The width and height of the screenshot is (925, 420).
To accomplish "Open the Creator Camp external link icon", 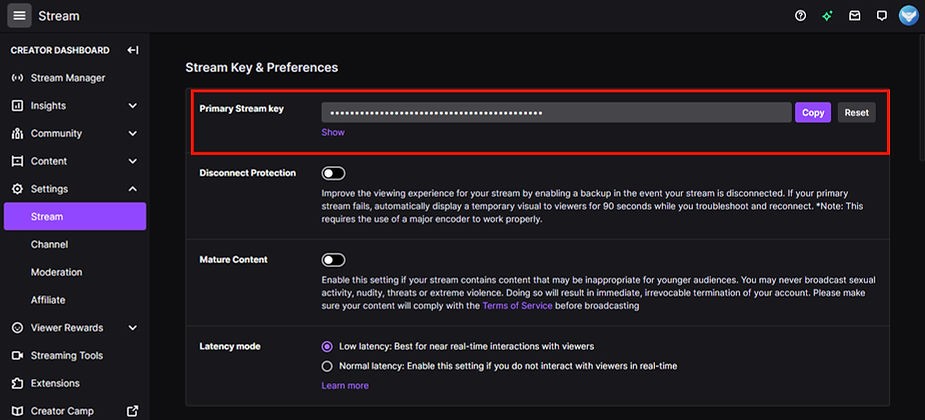I will [133, 411].
